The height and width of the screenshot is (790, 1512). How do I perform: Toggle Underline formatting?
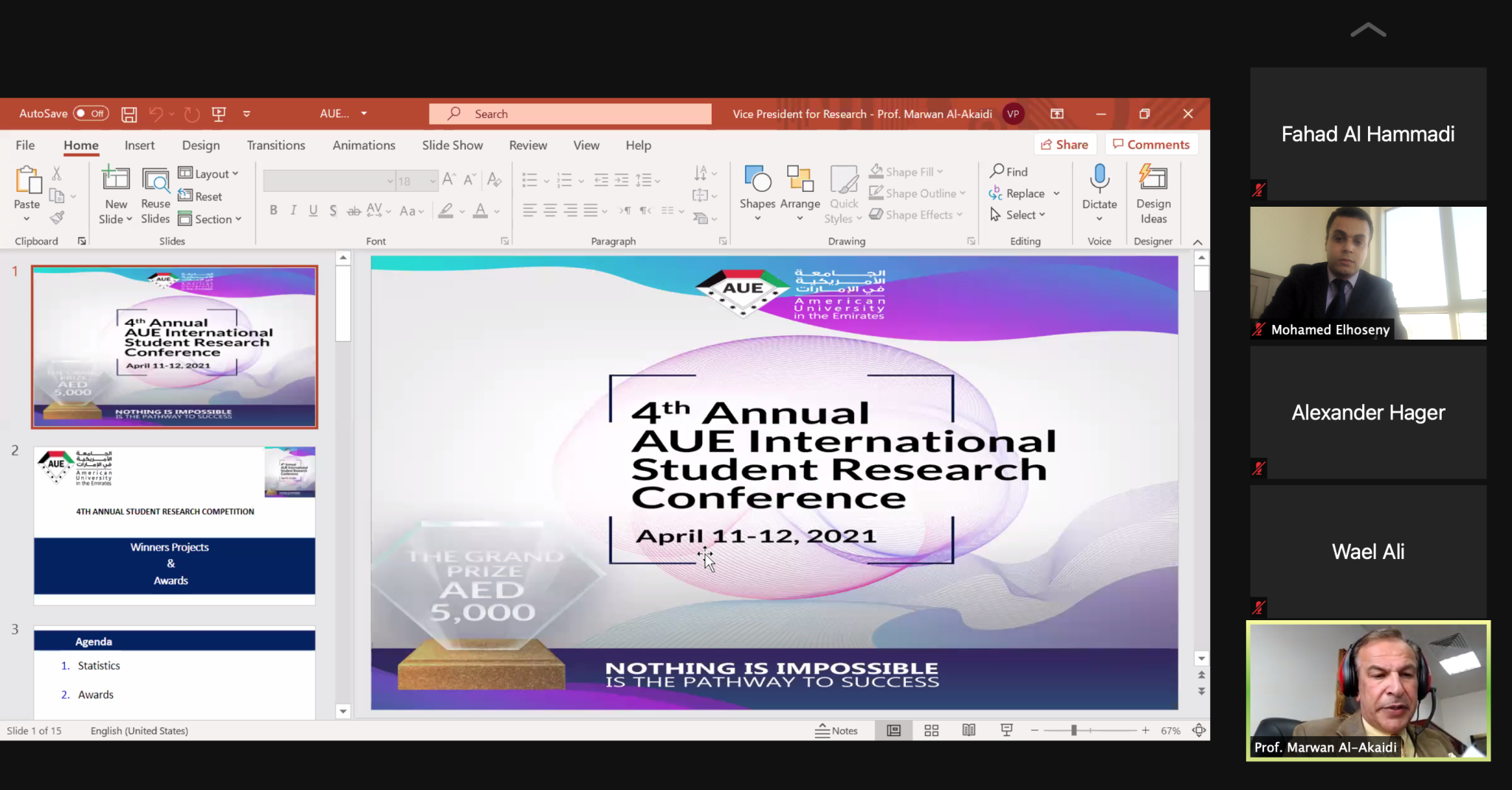(x=313, y=210)
